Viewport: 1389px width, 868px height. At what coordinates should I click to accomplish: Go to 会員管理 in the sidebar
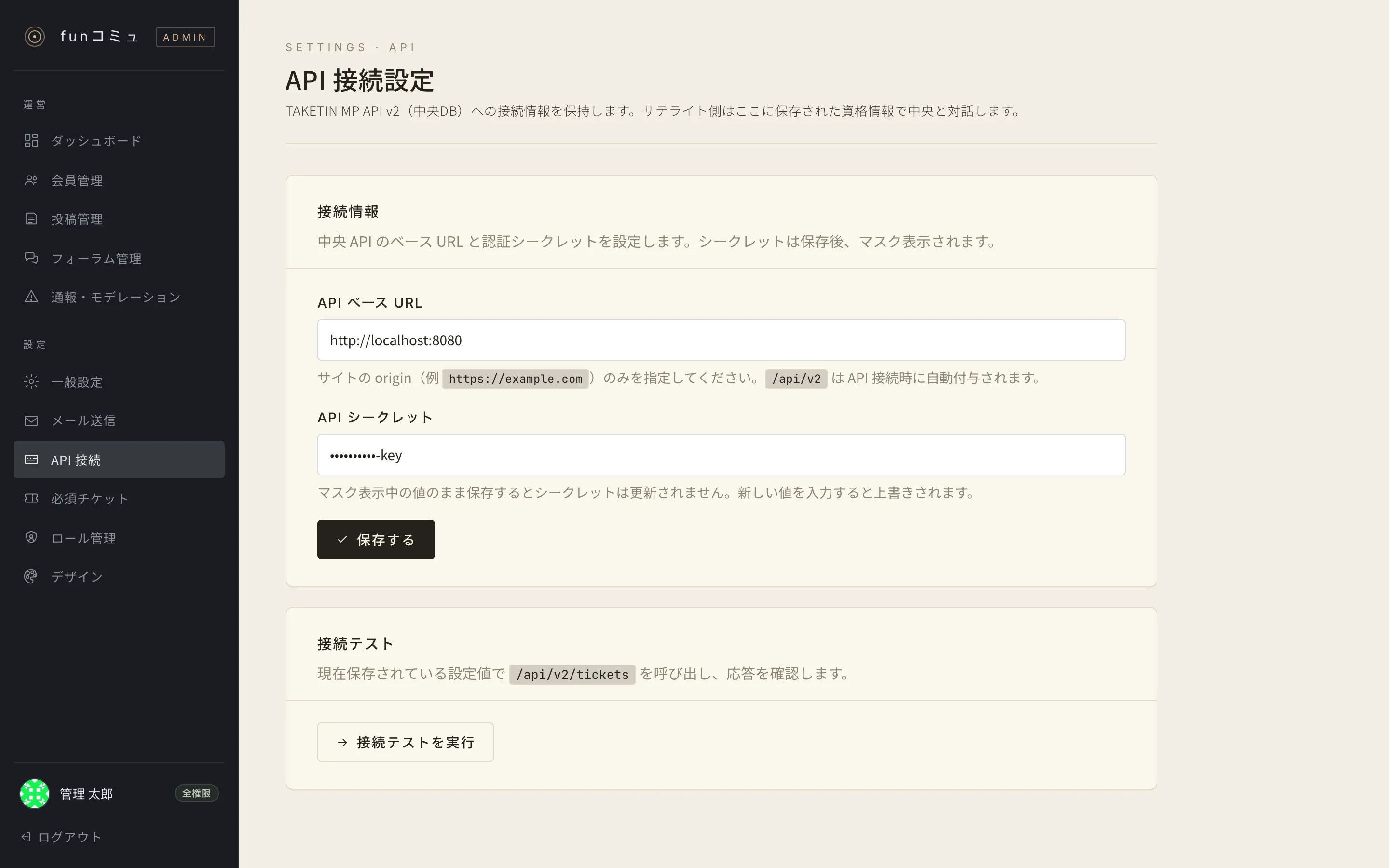(119, 180)
